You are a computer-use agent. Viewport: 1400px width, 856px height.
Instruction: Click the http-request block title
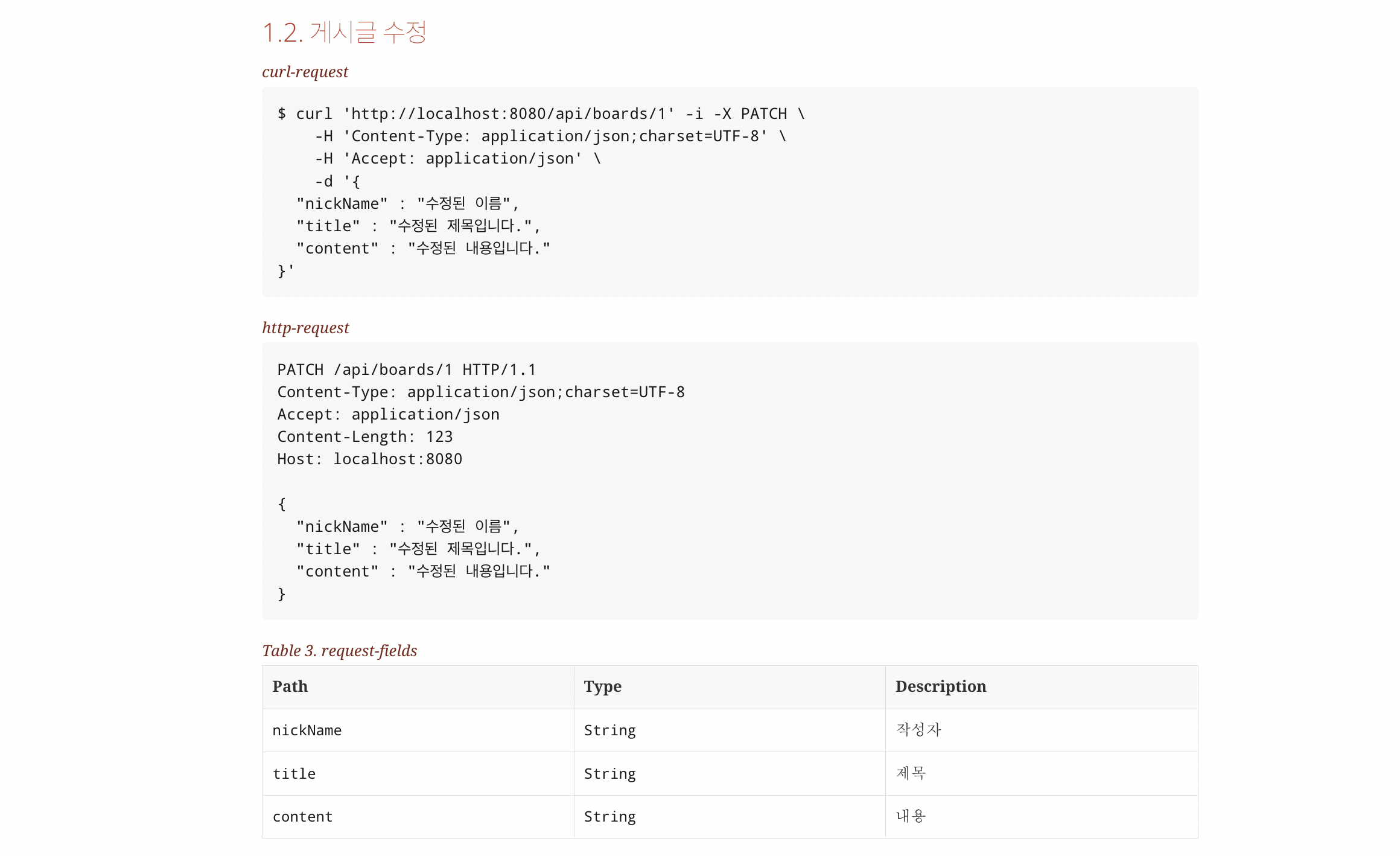[305, 328]
